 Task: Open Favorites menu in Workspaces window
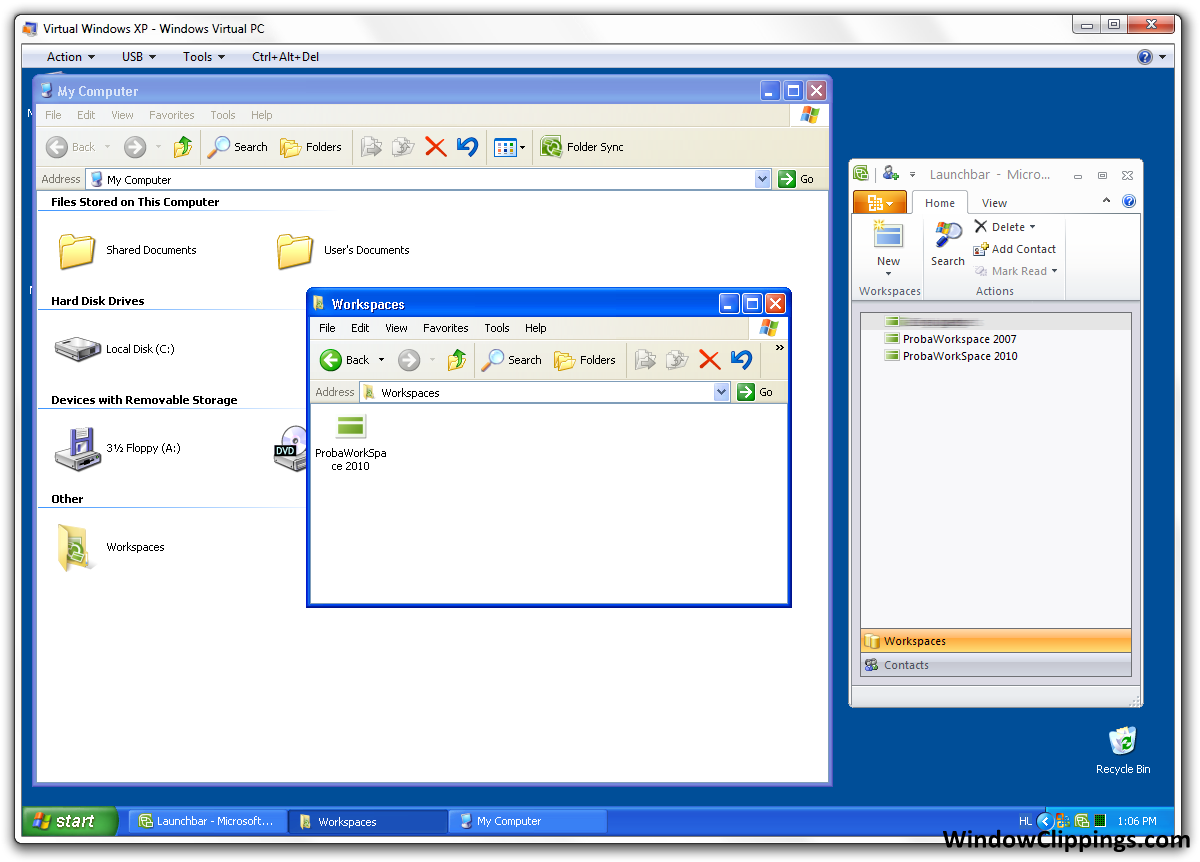[446, 328]
